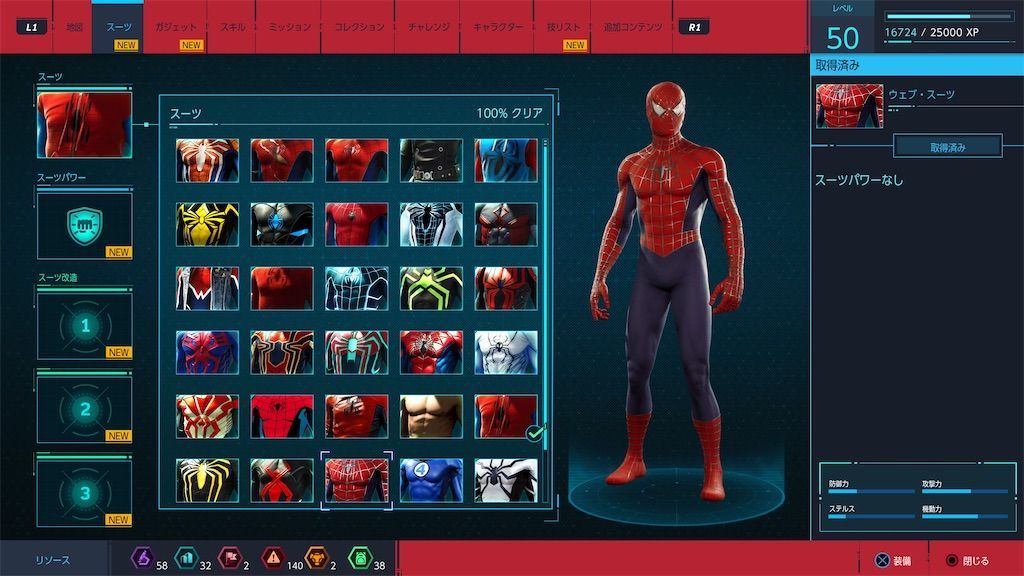1024x576 pixels.
Task: Click the suit grid vertical scrollbar
Action: pyautogui.click(x=545, y=320)
